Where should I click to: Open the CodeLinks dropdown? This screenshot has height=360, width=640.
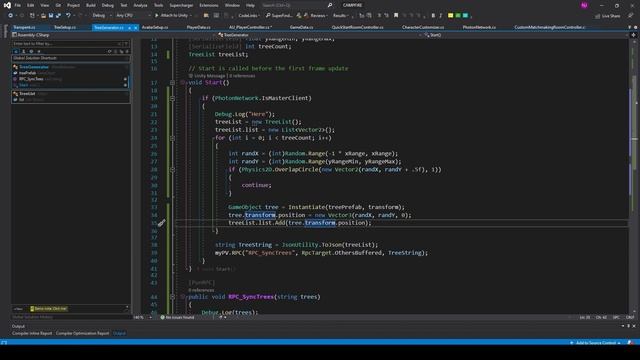click(249, 16)
